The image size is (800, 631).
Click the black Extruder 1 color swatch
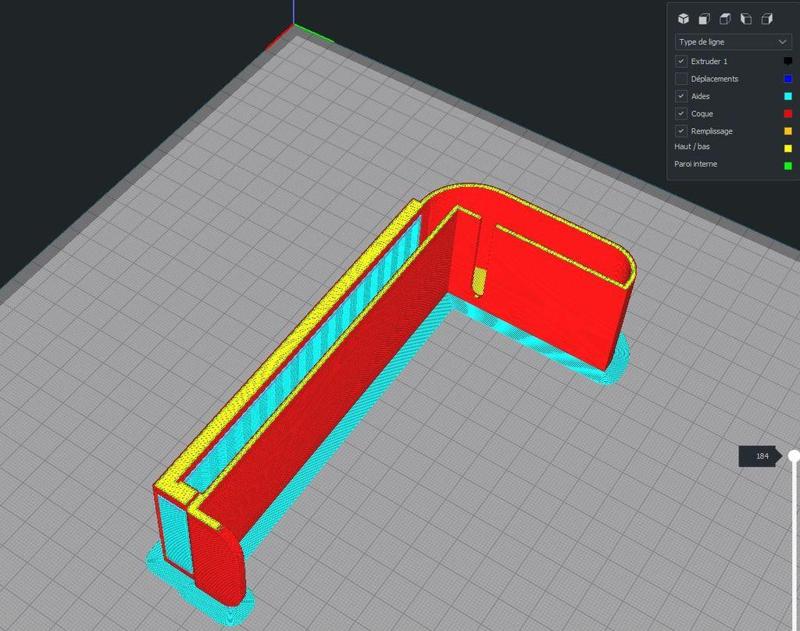[788, 61]
